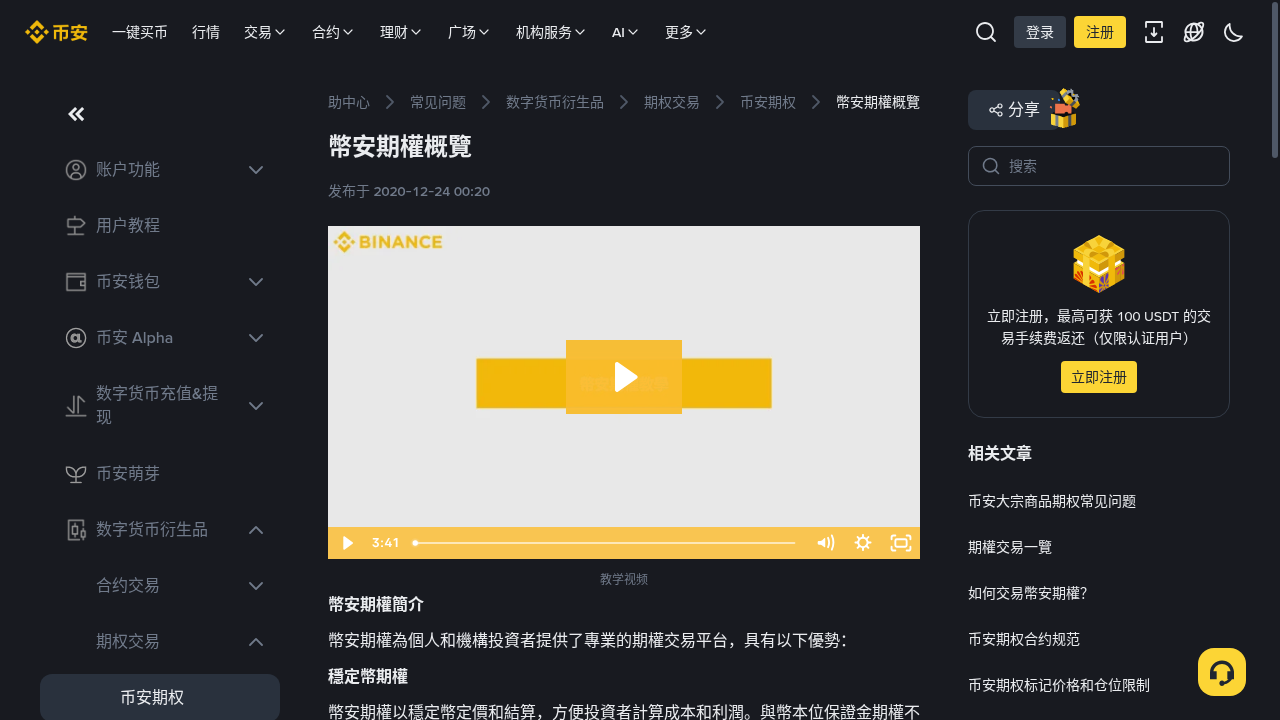Expand 数字货币充值&提现 section chevron
Screen dimensions: 1280x720
(x=256, y=406)
